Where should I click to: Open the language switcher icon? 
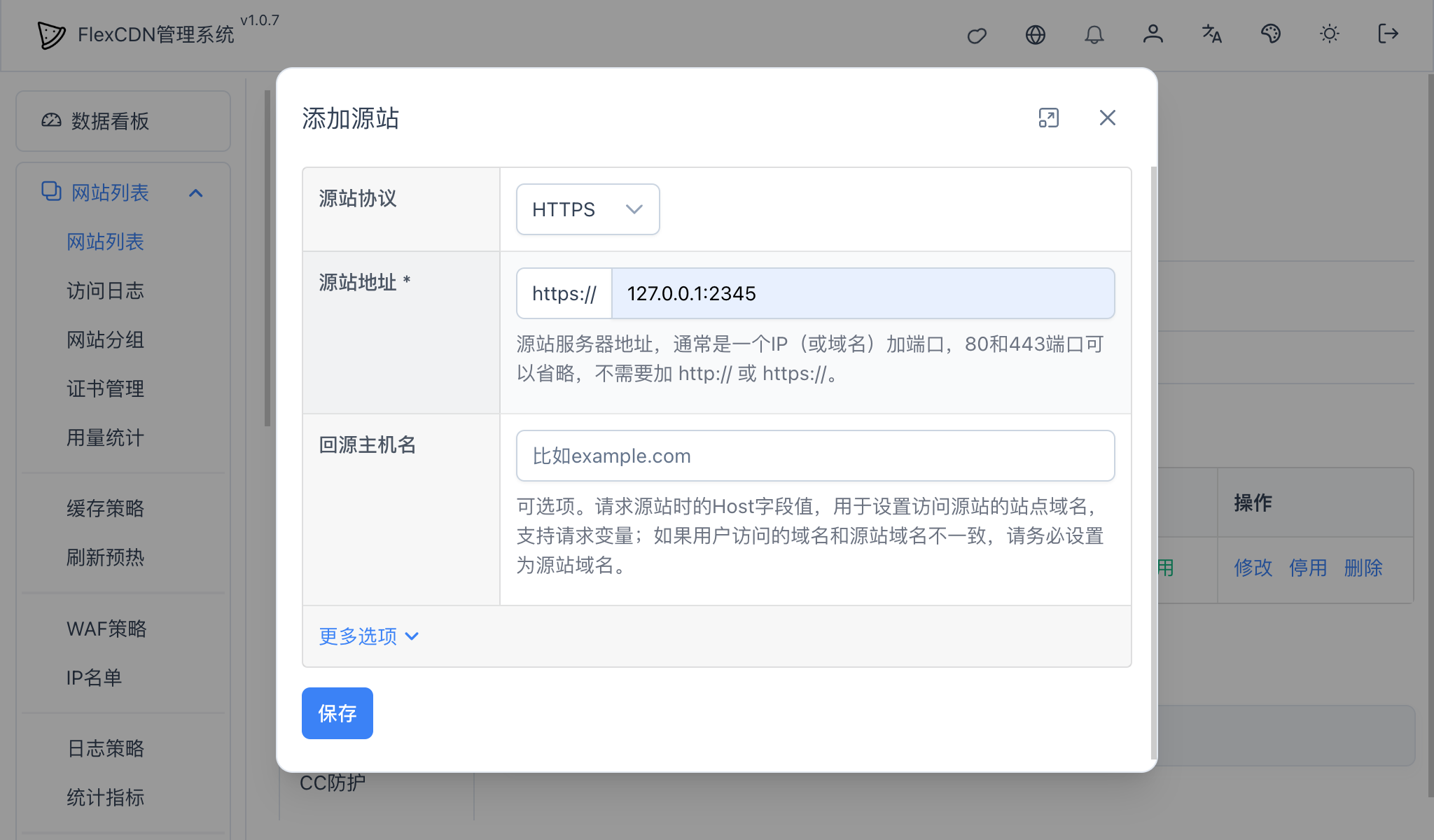(x=1211, y=34)
